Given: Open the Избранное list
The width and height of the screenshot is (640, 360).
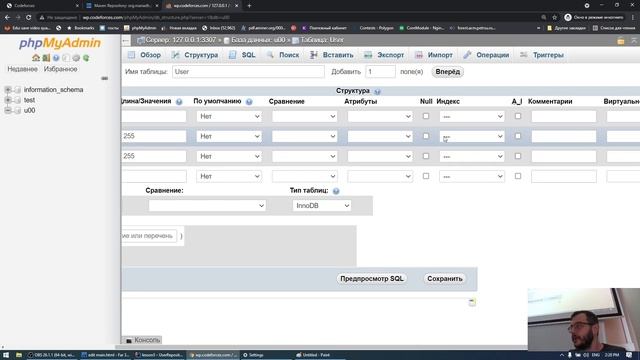Looking at the screenshot, I should click(x=60, y=69).
